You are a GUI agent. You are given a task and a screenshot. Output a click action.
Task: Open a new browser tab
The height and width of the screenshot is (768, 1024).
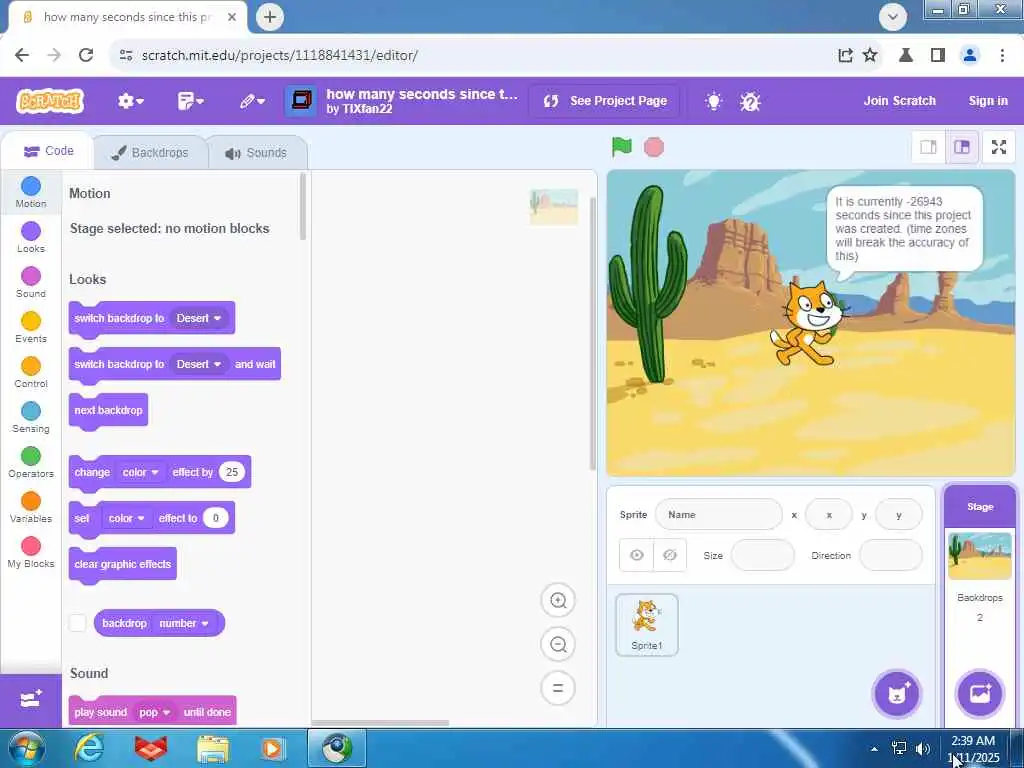click(x=270, y=17)
